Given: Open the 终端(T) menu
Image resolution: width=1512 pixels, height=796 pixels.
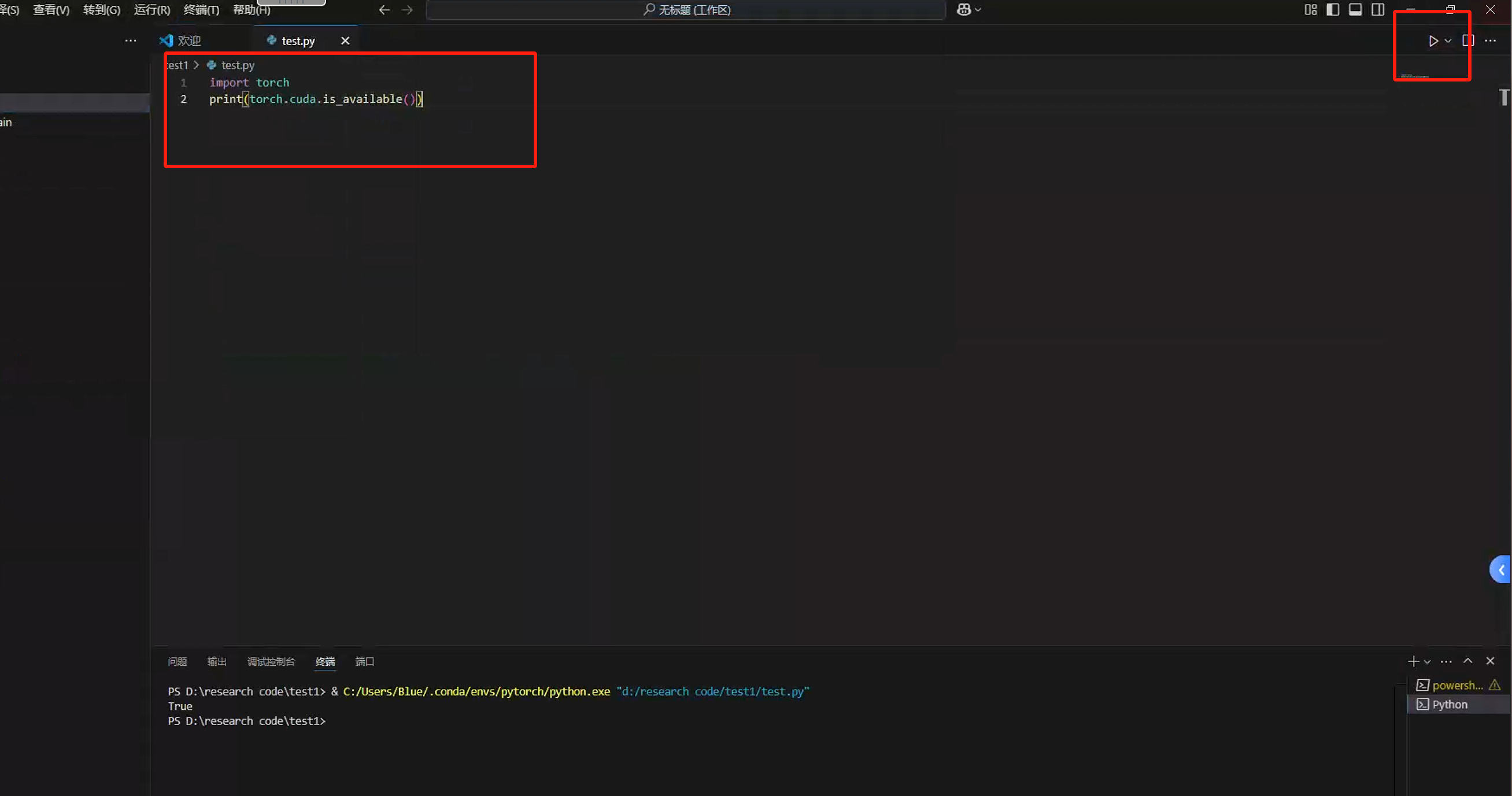Looking at the screenshot, I should [201, 10].
